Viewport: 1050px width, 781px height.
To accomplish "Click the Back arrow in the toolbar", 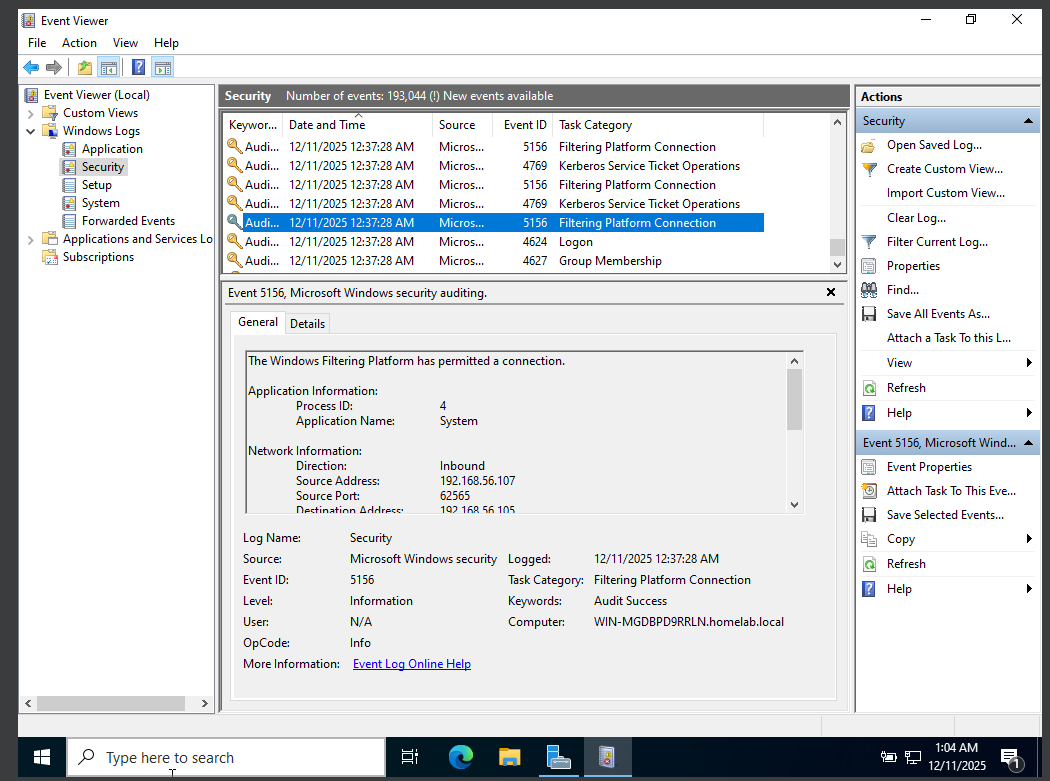I will click(x=31, y=68).
